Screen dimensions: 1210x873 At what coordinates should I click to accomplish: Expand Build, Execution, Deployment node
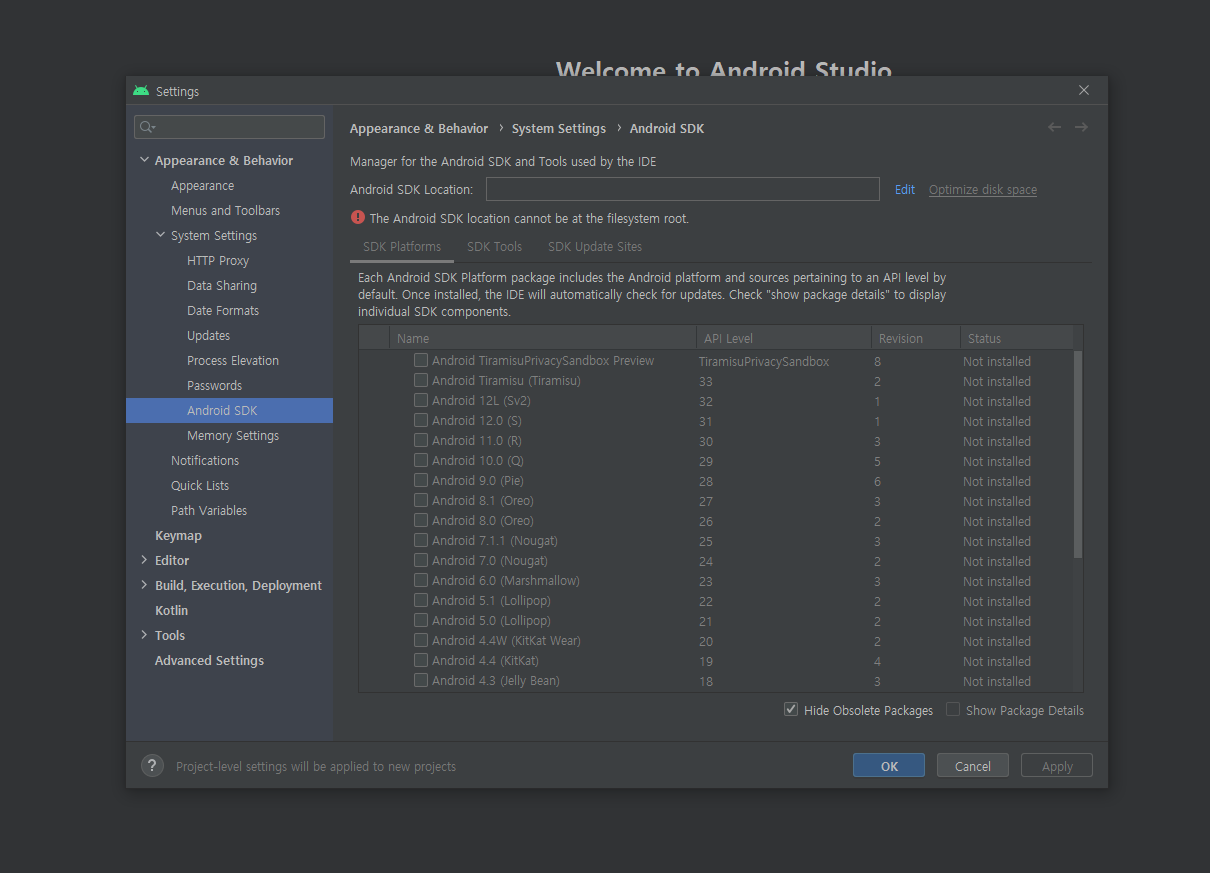(144, 585)
